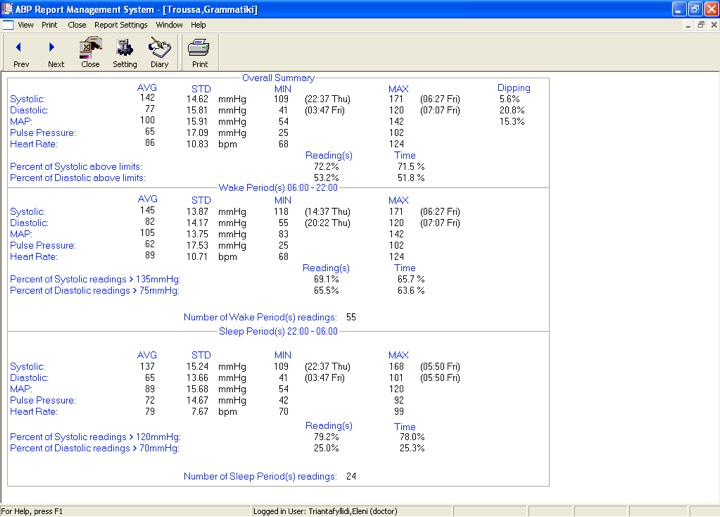Click the 69.1% wake systolic readings value
The width and height of the screenshot is (720, 517).
(x=326, y=279)
